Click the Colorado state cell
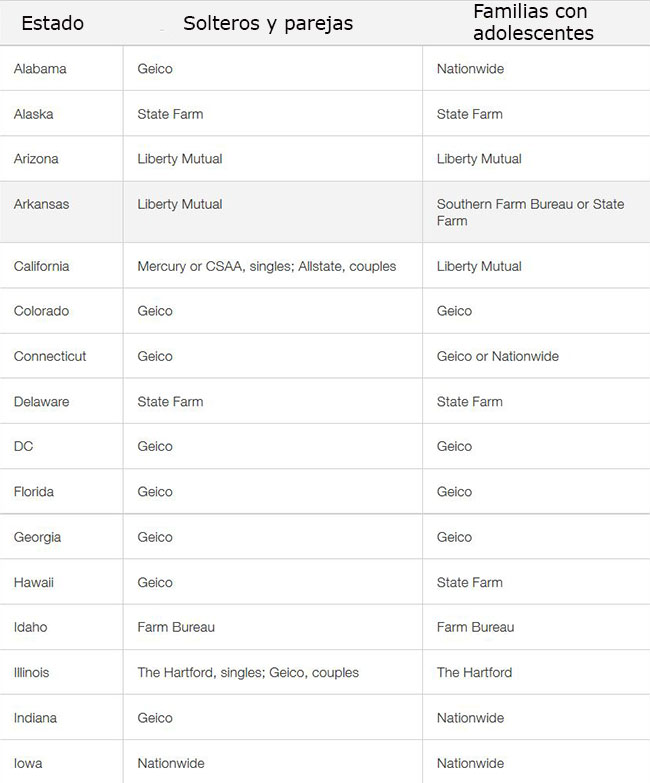 tap(41, 311)
